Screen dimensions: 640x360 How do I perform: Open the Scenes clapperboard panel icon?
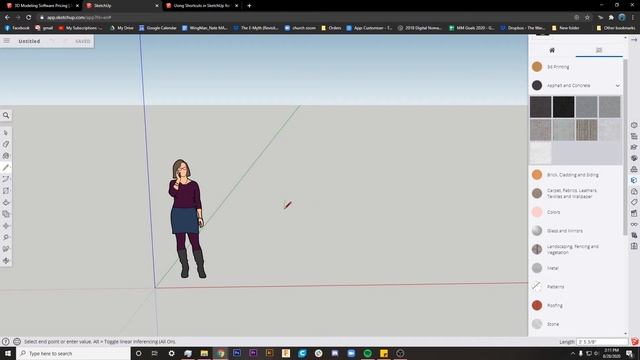634,213
